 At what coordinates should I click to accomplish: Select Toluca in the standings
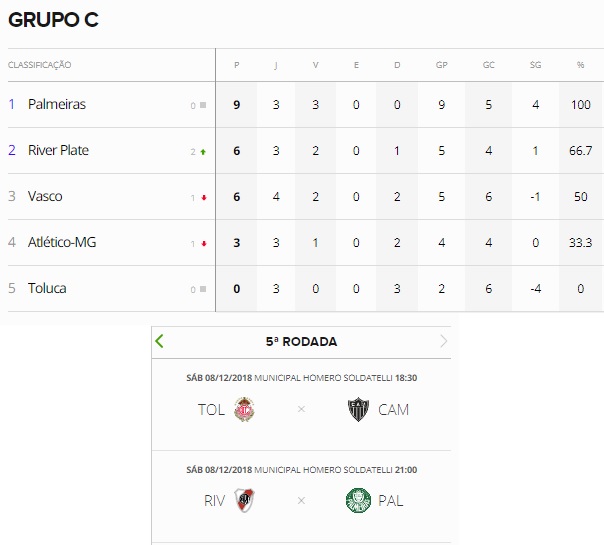pos(48,288)
